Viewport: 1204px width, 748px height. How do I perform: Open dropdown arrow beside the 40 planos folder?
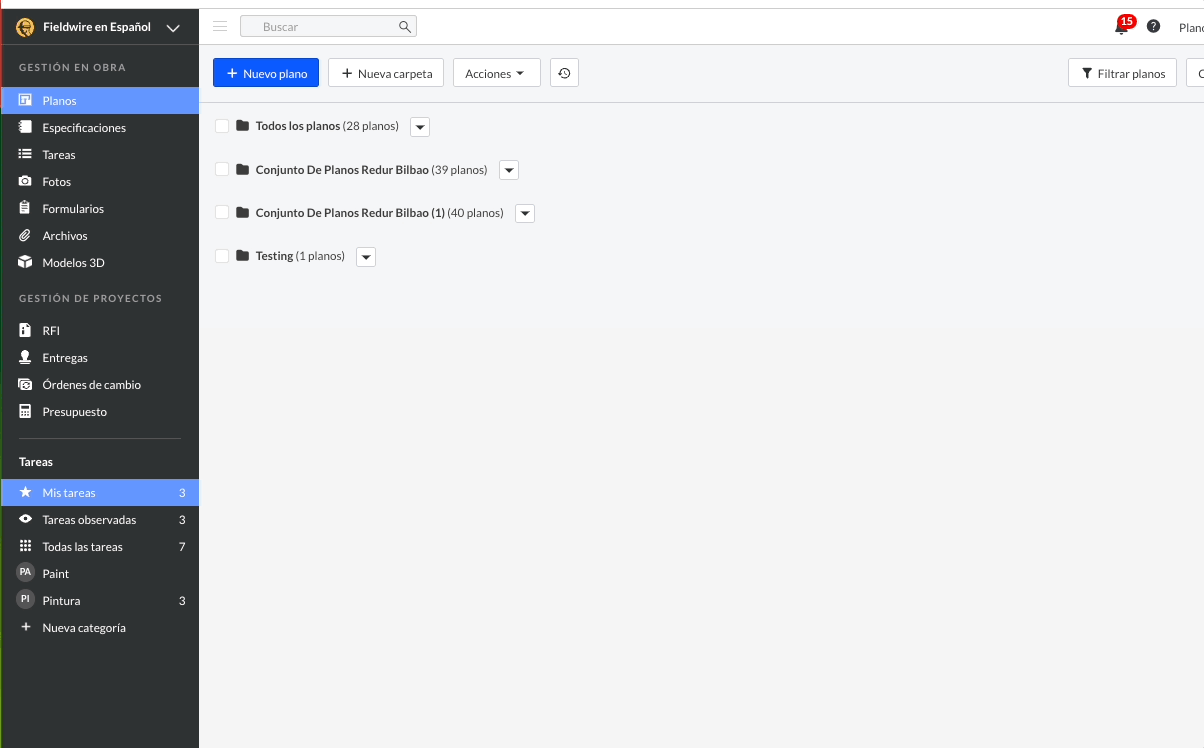tap(525, 213)
